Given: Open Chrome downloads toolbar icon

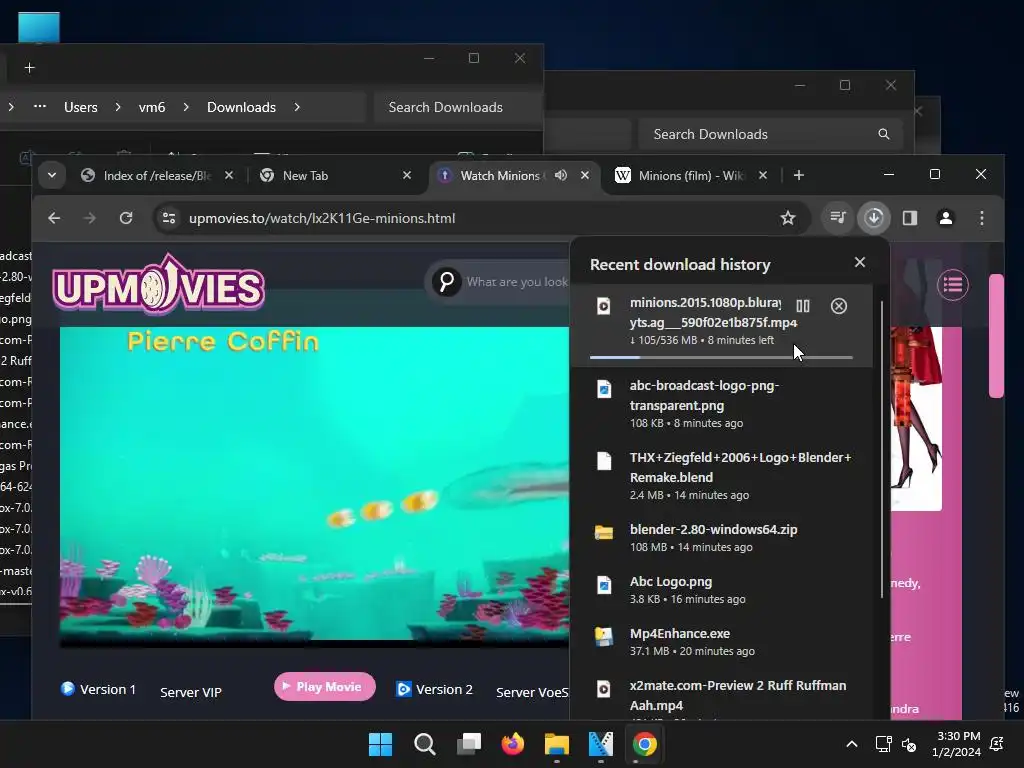Looking at the screenshot, I should [x=874, y=217].
